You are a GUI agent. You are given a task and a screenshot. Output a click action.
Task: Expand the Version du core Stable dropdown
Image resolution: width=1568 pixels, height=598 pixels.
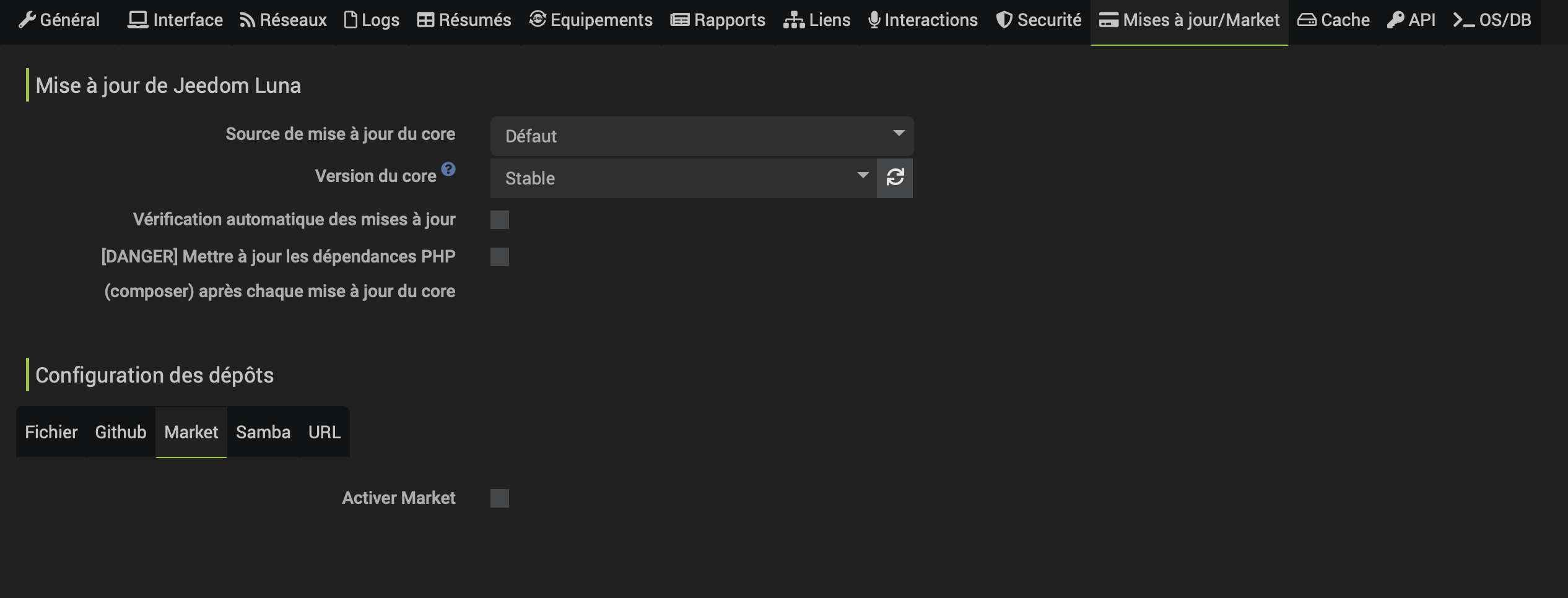point(683,178)
